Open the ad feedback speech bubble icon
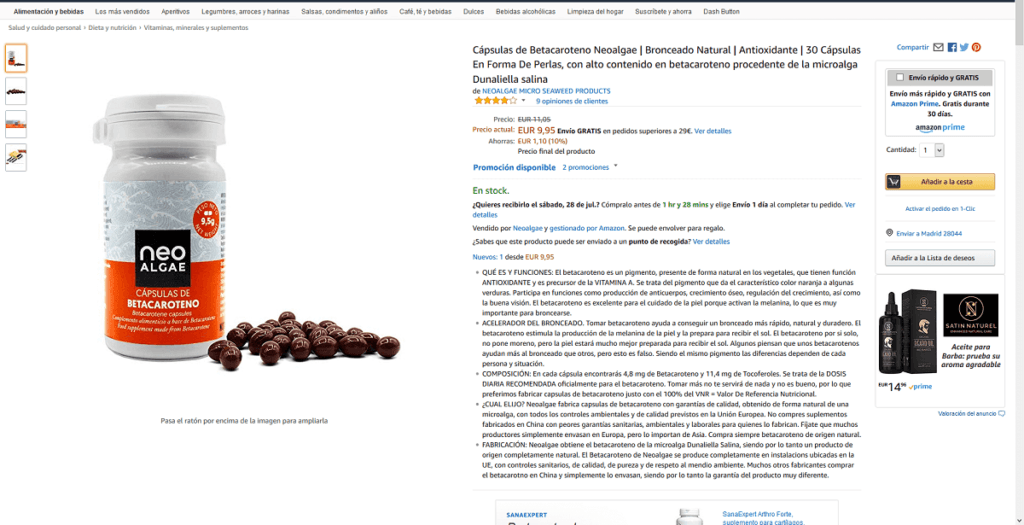The image size is (1024, 525). pos(1002,413)
